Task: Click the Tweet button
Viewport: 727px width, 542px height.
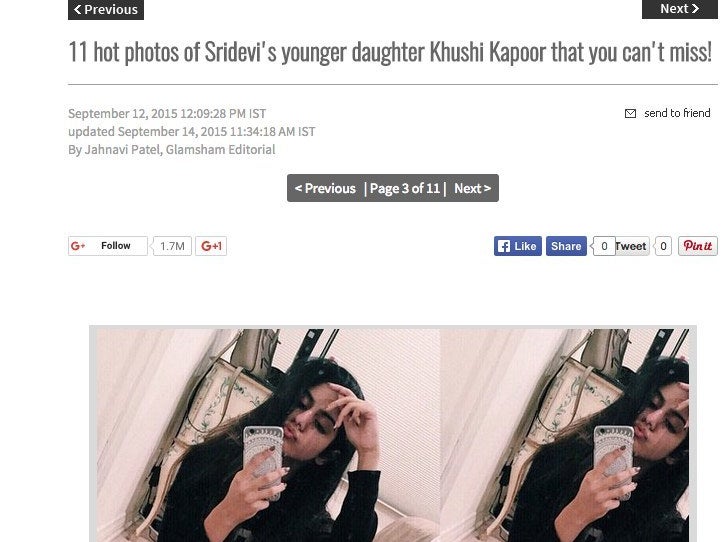Action: pos(632,246)
